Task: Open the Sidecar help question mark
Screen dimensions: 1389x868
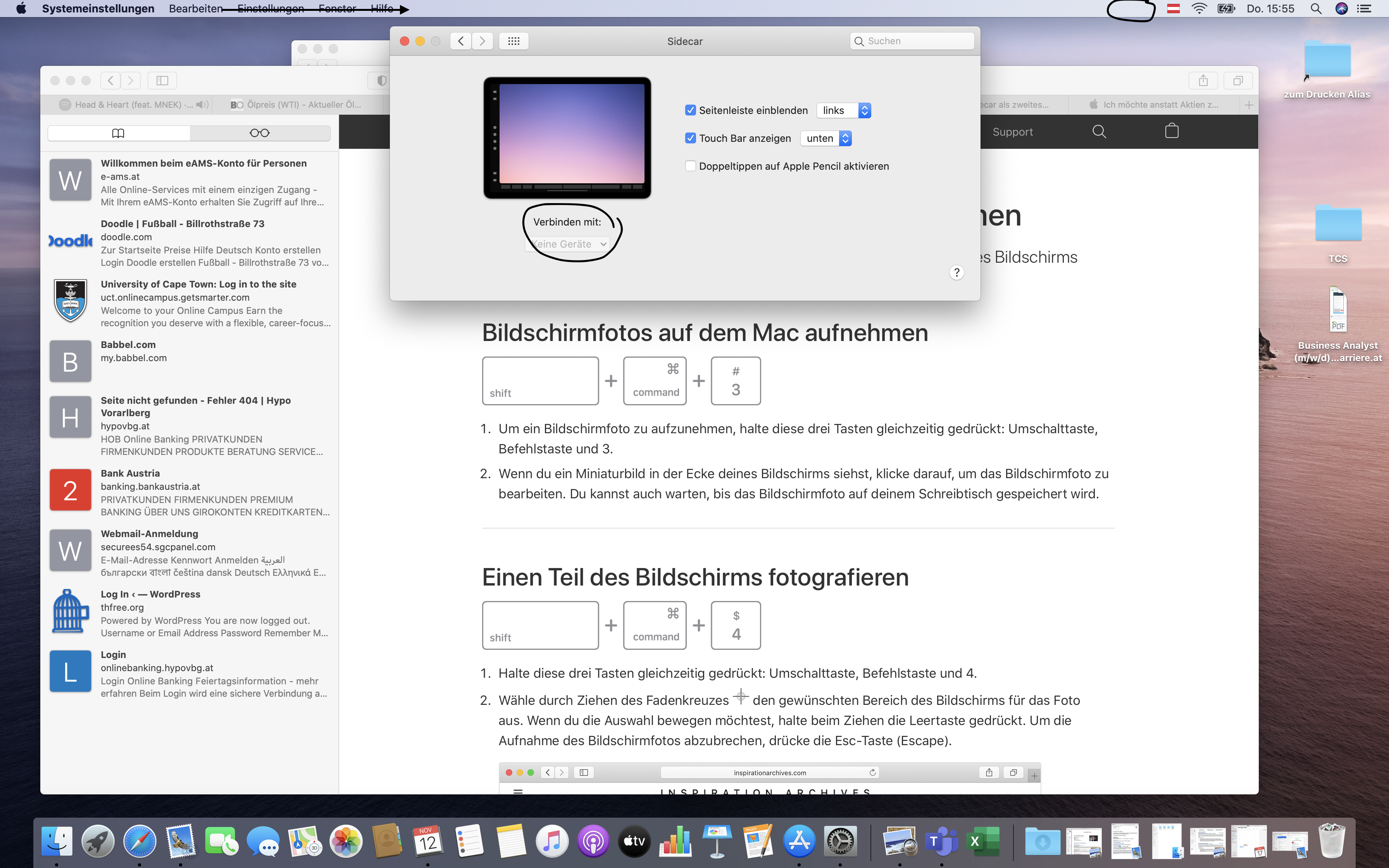Action: click(956, 272)
